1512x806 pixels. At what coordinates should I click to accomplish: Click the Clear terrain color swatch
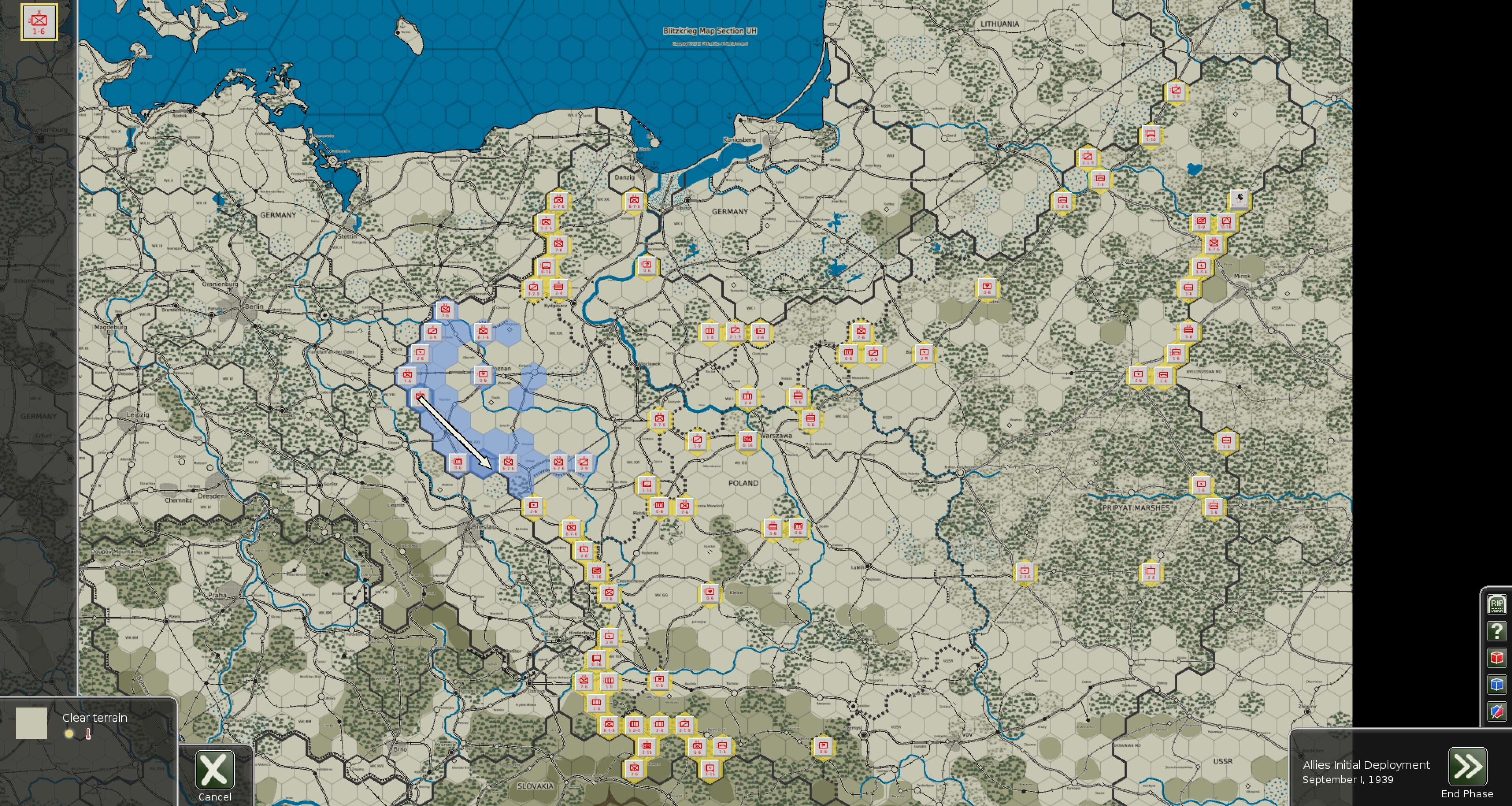(x=31, y=722)
